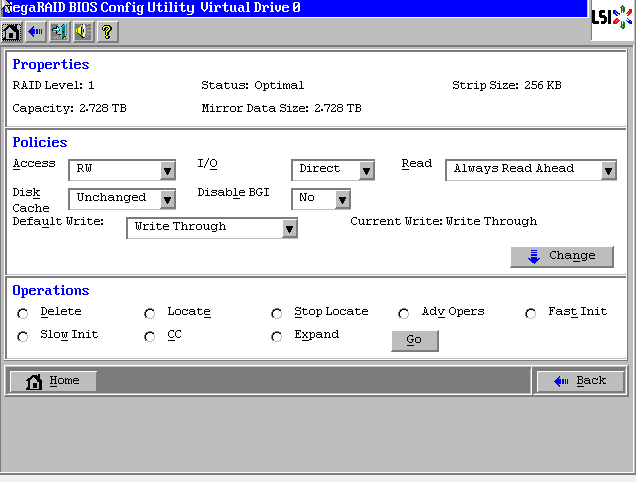Screen dimensions: 636x482
Task: Click the blue back arrow toolbar icon
Action: coord(35,32)
